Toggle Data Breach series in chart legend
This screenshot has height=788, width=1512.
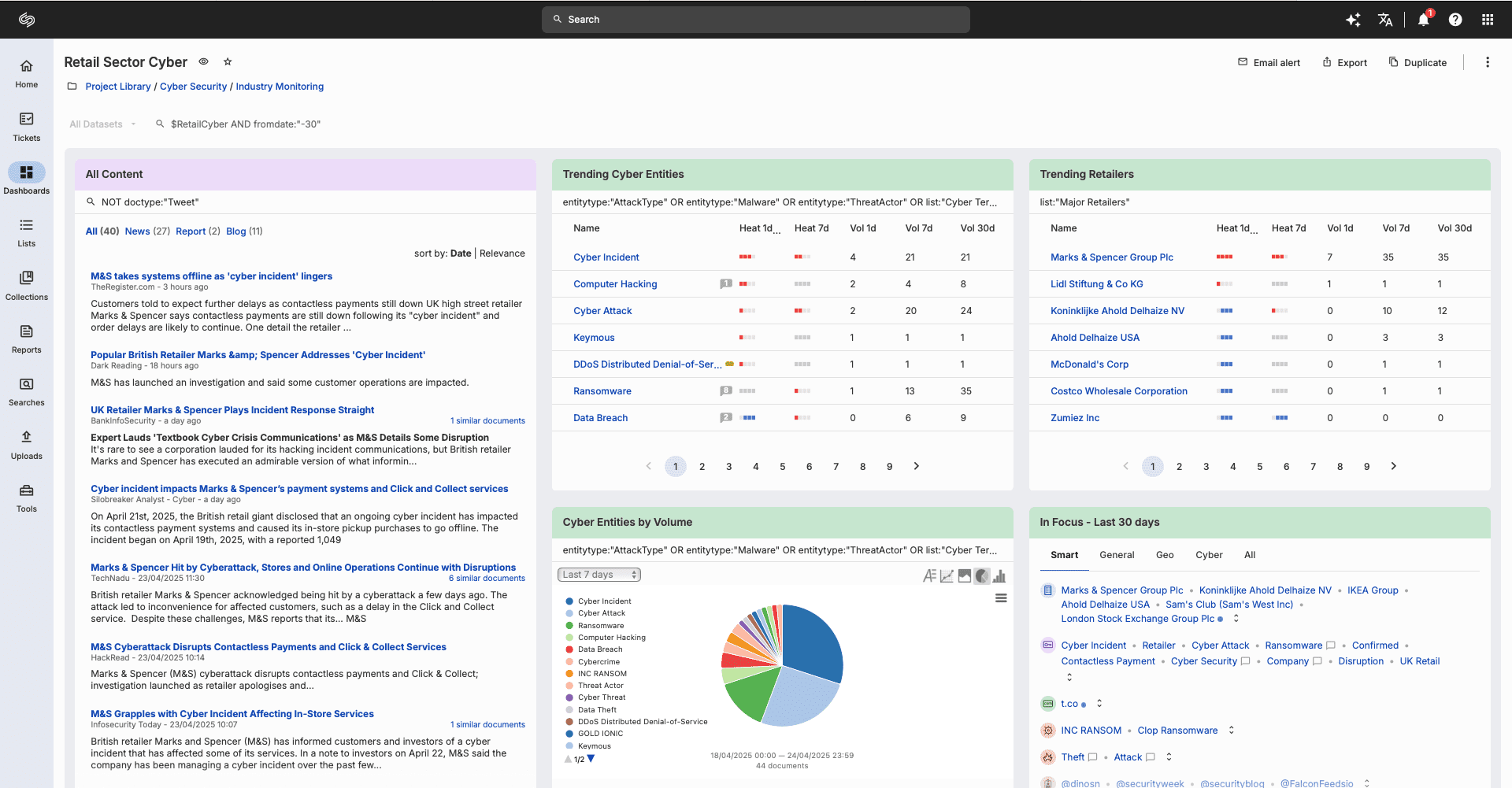pyautogui.click(x=593, y=649)
